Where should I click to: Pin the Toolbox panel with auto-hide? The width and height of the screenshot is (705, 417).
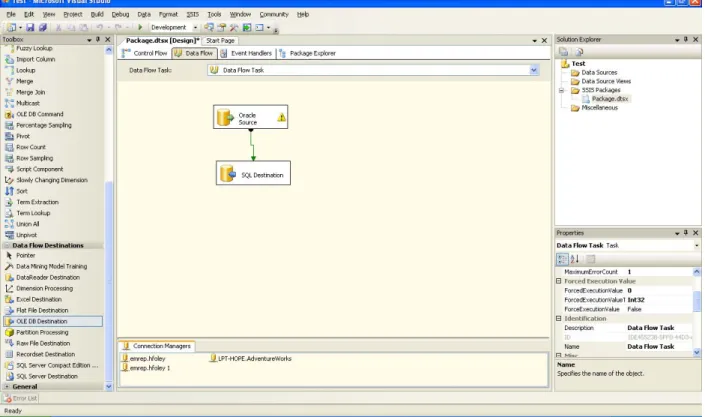click(98, 40)
